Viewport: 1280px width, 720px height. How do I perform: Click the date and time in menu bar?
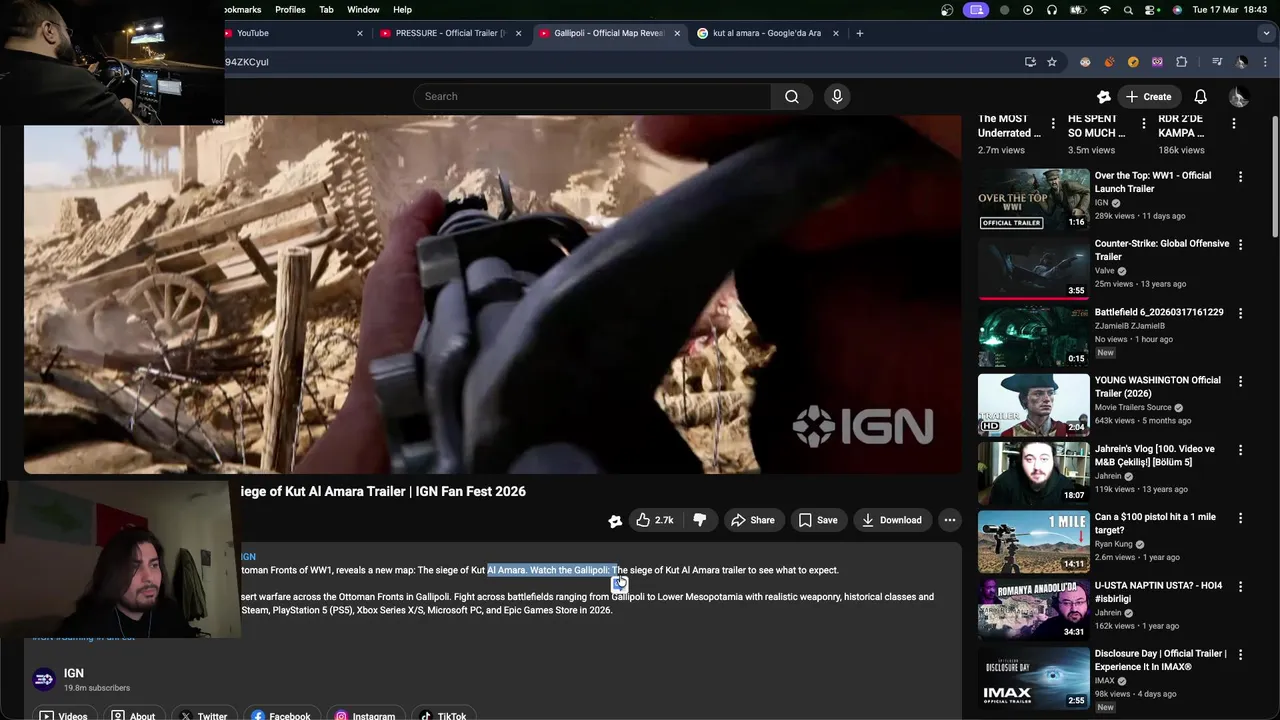1230,10
